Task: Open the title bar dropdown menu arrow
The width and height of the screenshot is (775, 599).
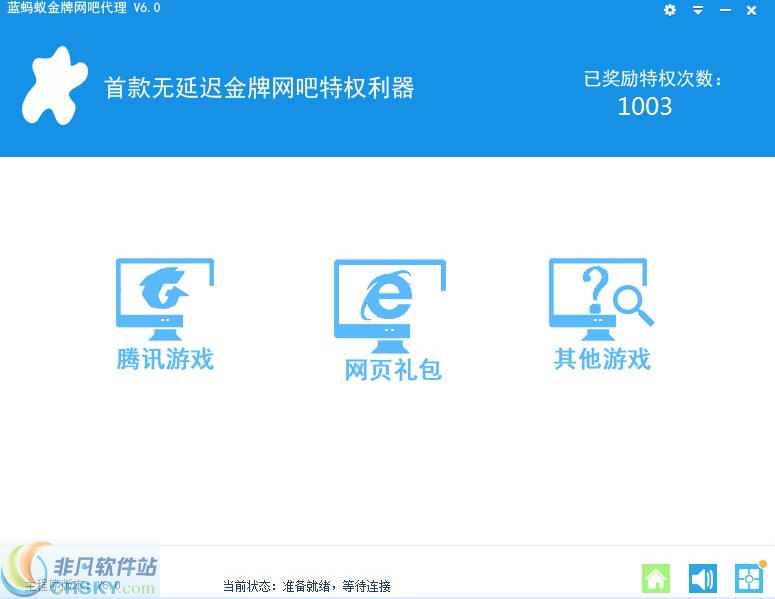Action: pyautogui.click(x=698, y=10)
